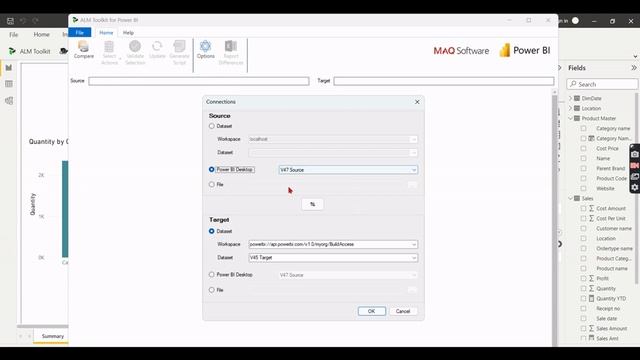Open Source Workspace localhost dropdown

(333, 139)
